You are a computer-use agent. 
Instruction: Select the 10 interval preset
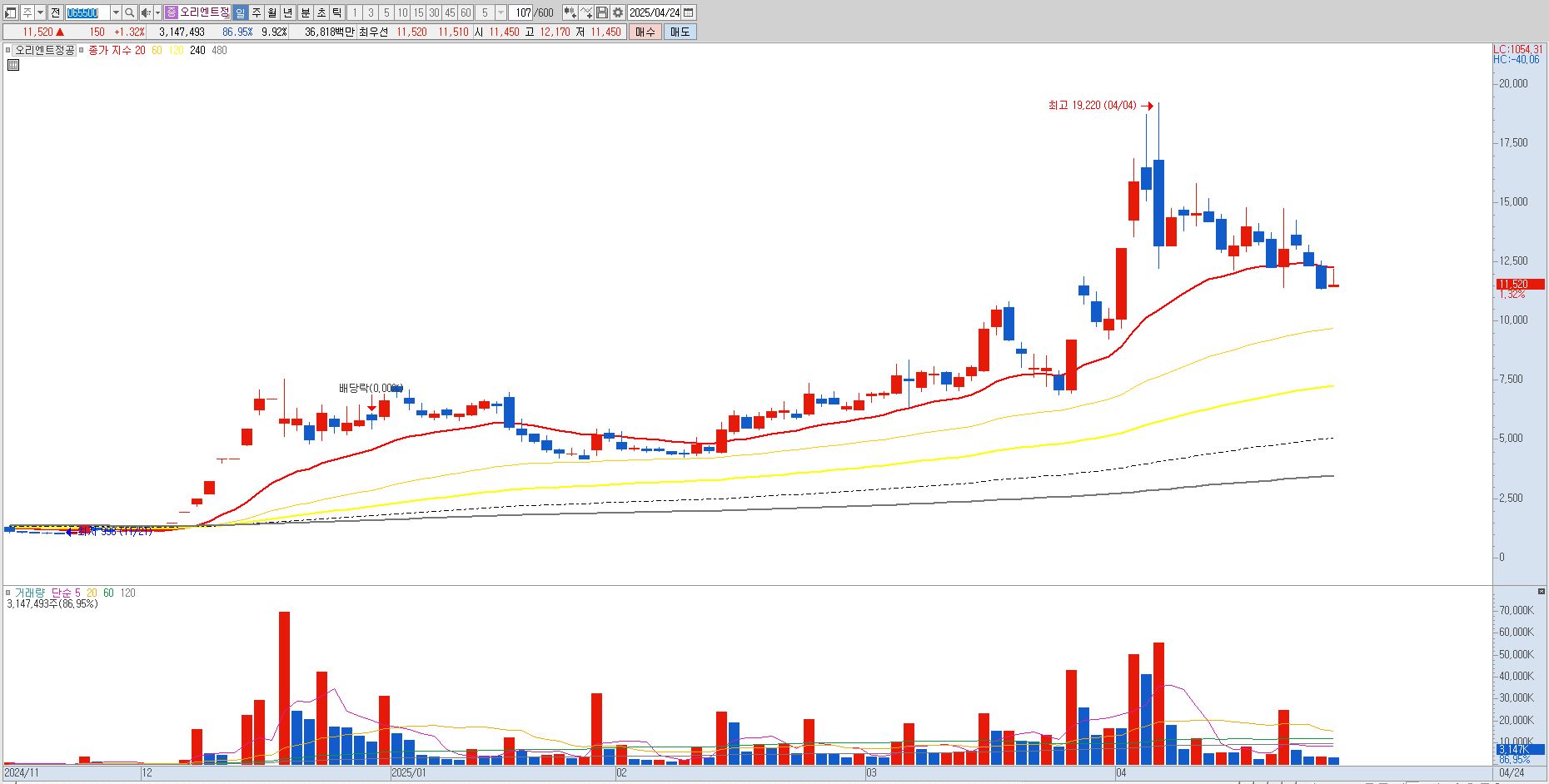pos(402,12)
